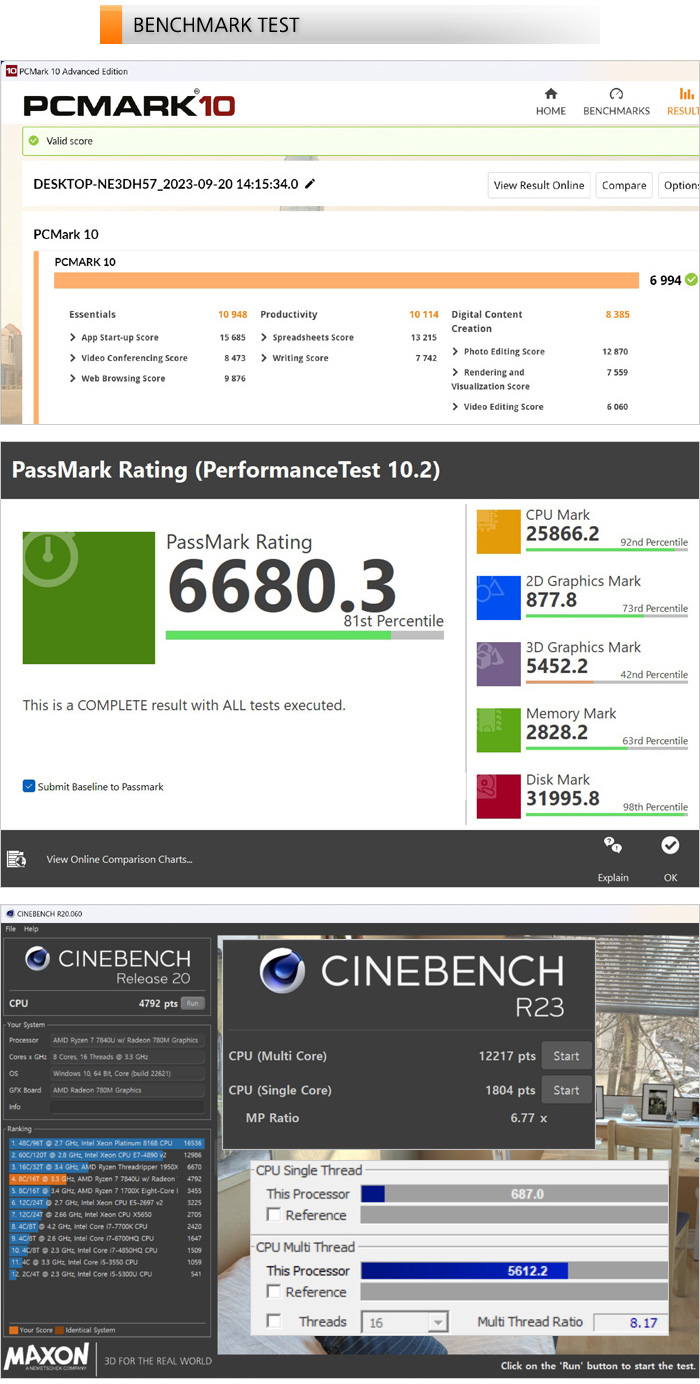Click the orange CPU Mark icon
Image resolution: width=700 pixels, height=1384 pixels.
498,531
